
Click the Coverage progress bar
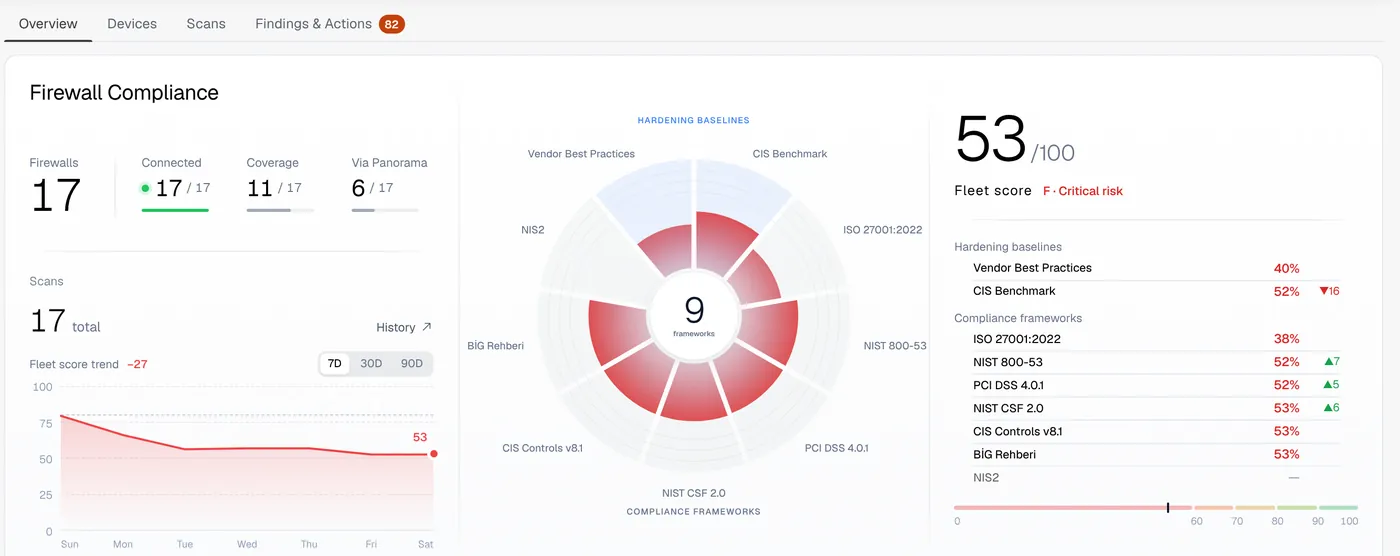pyautogui.click(x=280, y=210)
